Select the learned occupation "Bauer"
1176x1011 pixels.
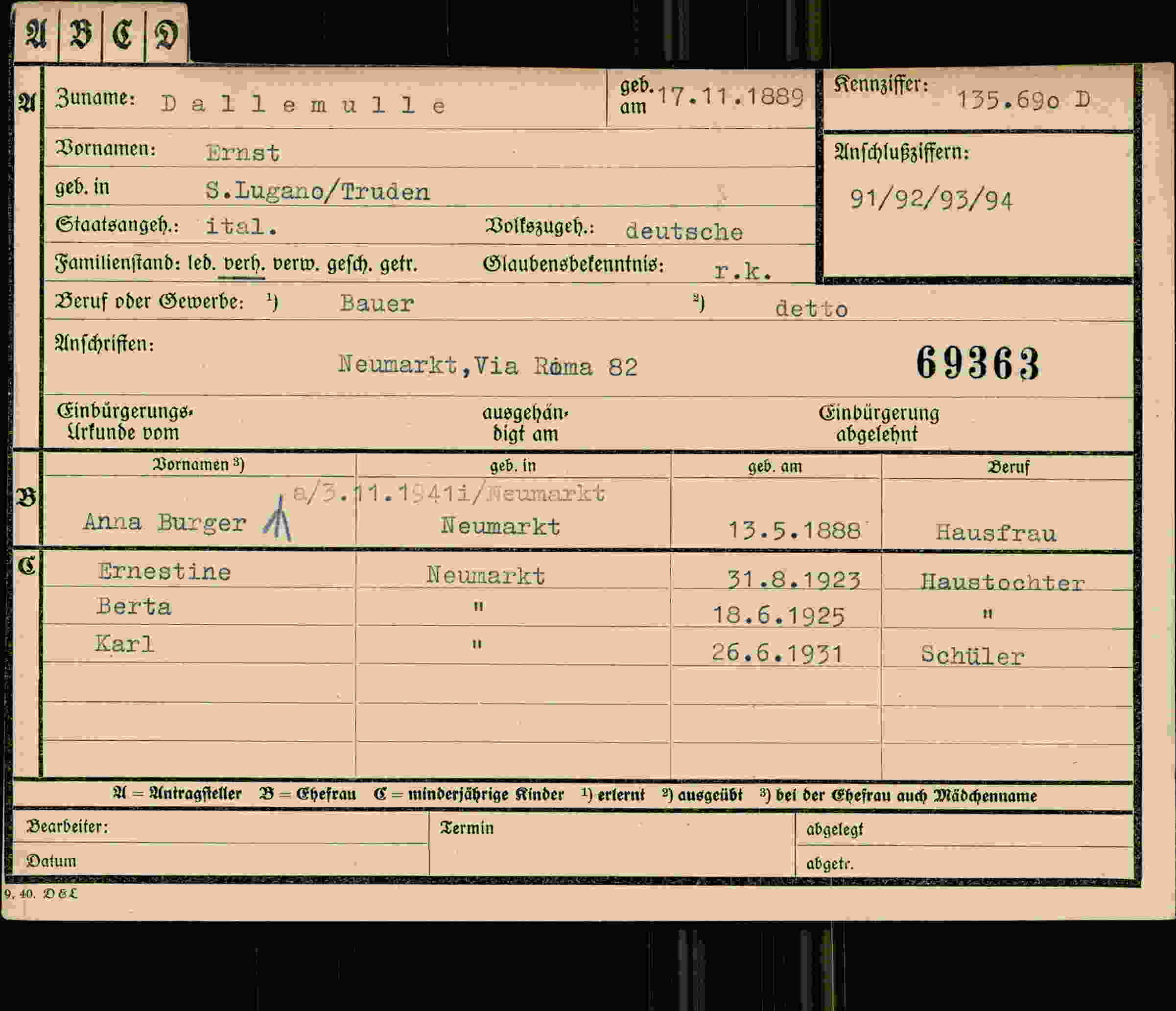(x=377, y=303)
